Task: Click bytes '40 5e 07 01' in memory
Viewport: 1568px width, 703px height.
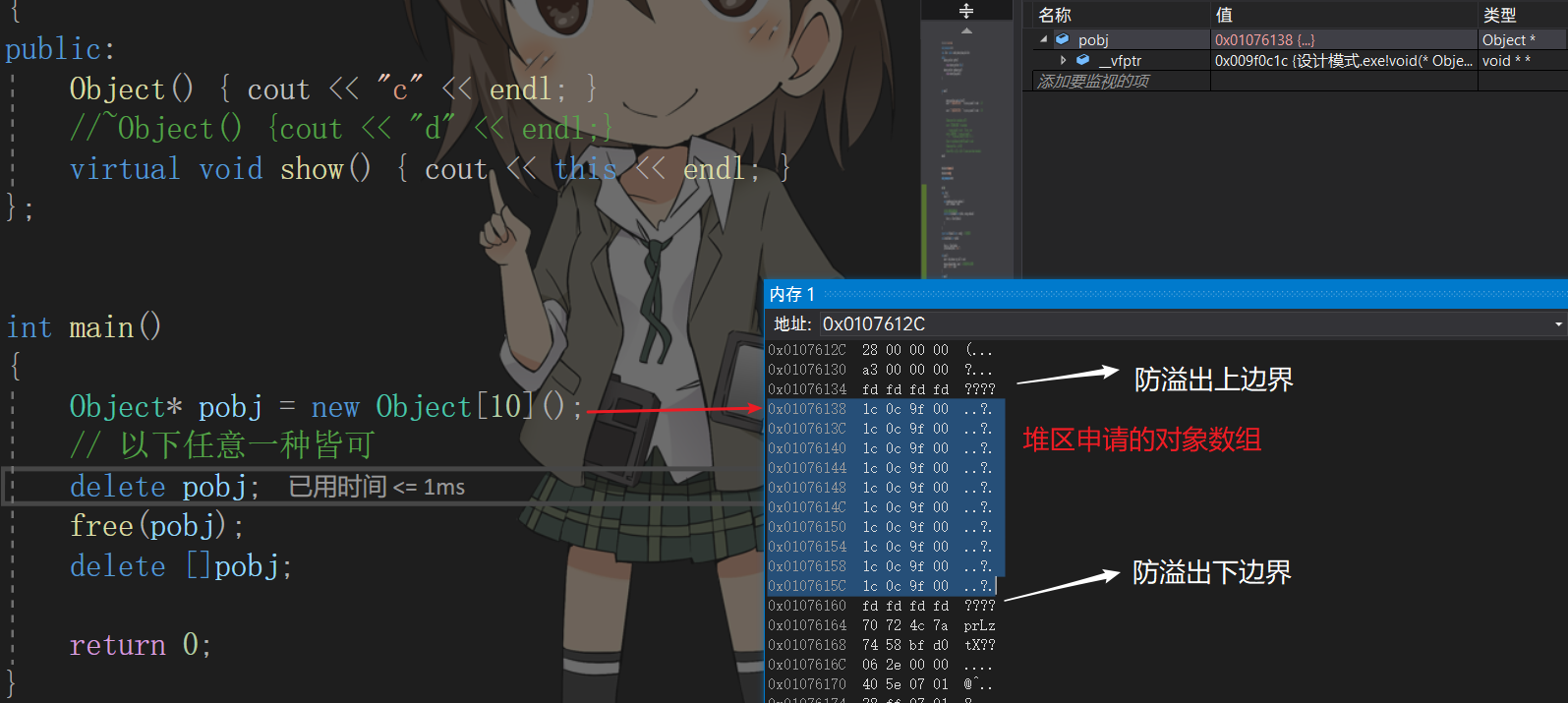Action: (x=905, y=684)
